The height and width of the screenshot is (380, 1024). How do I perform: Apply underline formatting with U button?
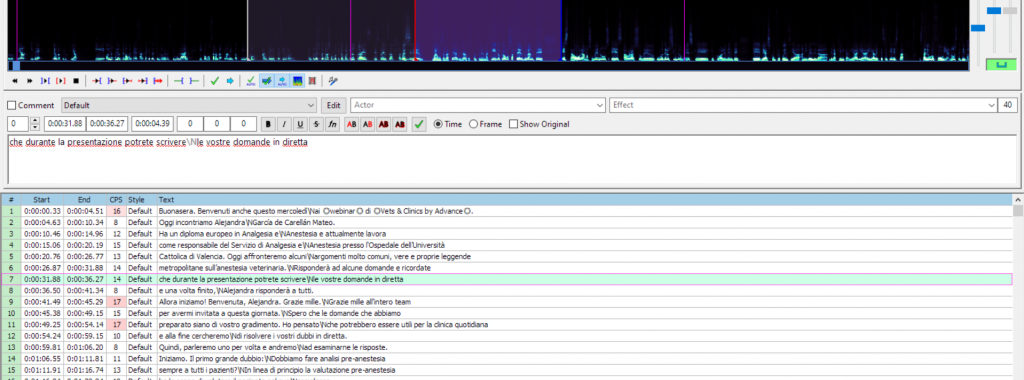pos(300,124)
